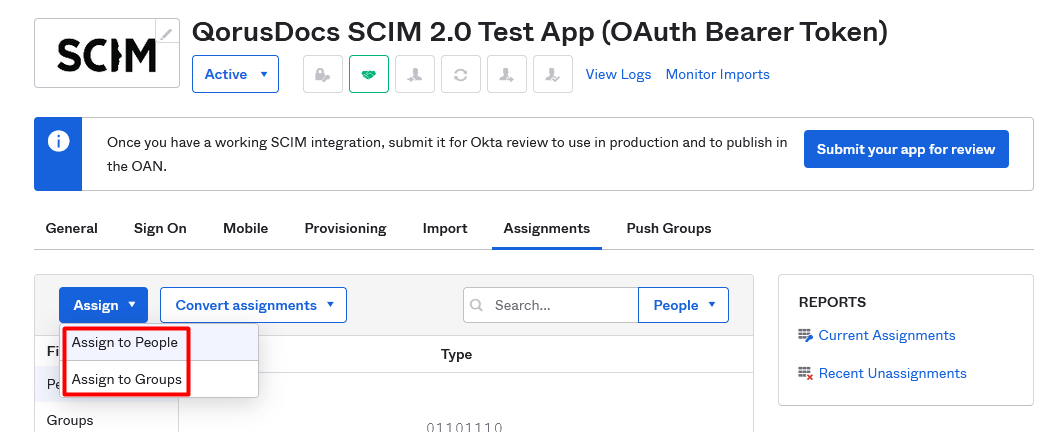
Task: Click the REPORTS heading
Action: coord(832,302)
